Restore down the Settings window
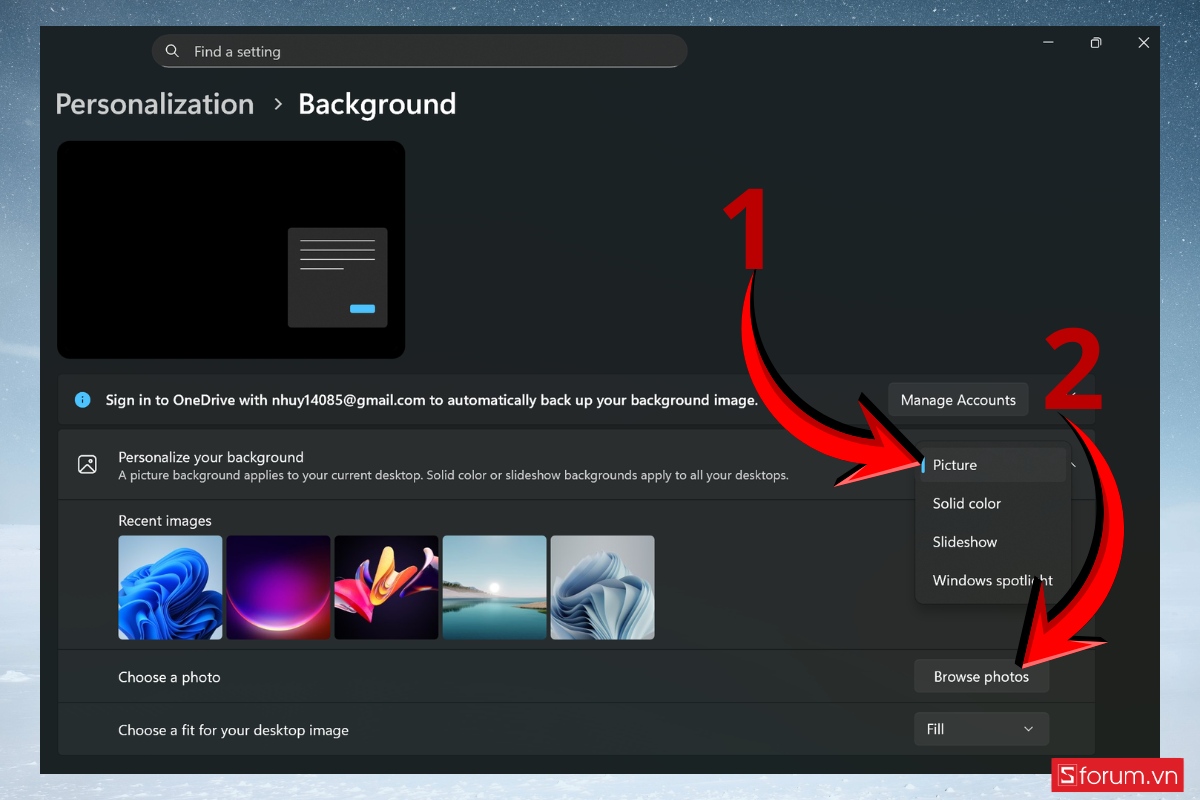 click(x=1096, y=43)
